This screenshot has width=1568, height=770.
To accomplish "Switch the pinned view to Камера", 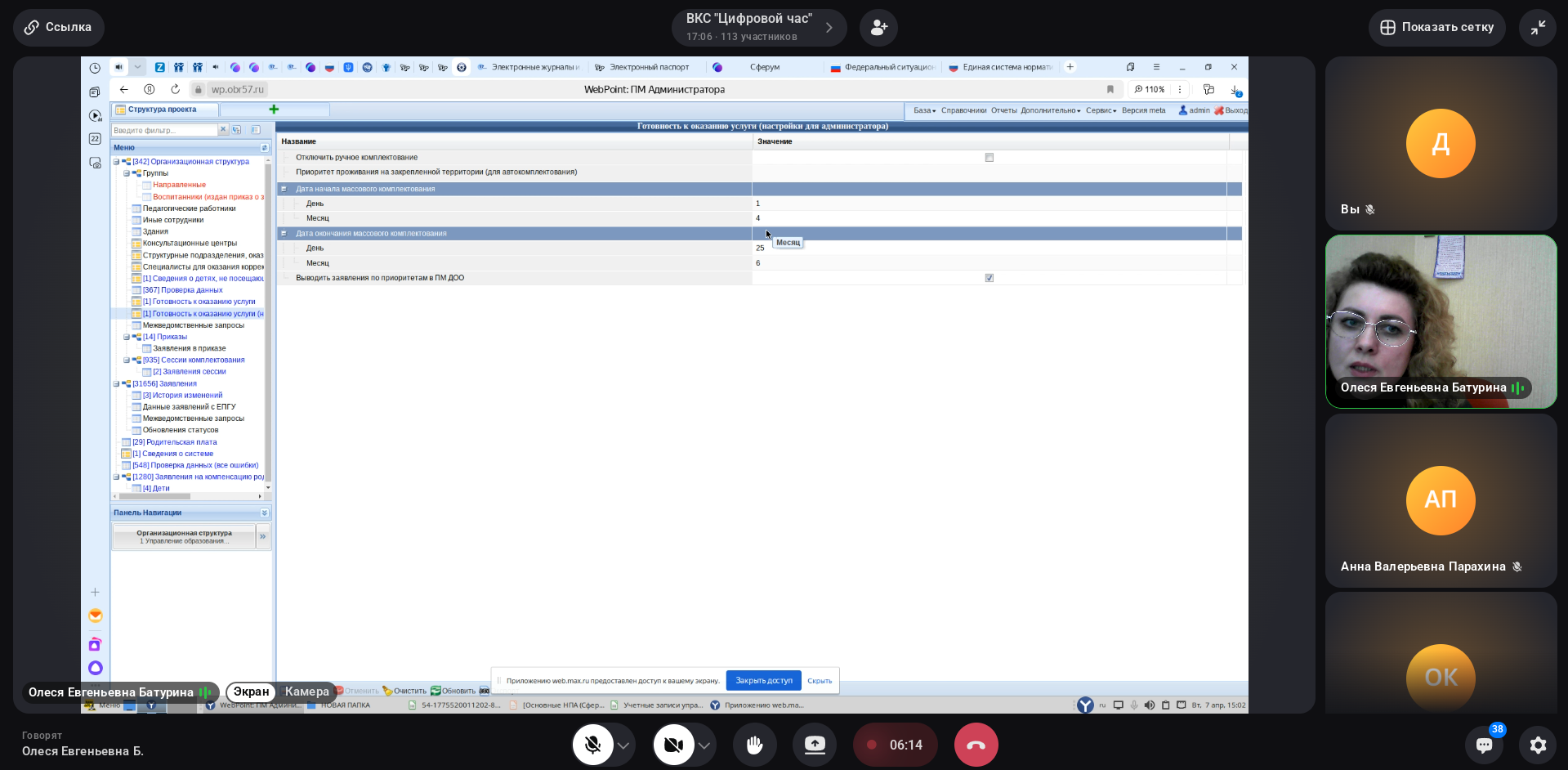I will [x=307, y=692].
